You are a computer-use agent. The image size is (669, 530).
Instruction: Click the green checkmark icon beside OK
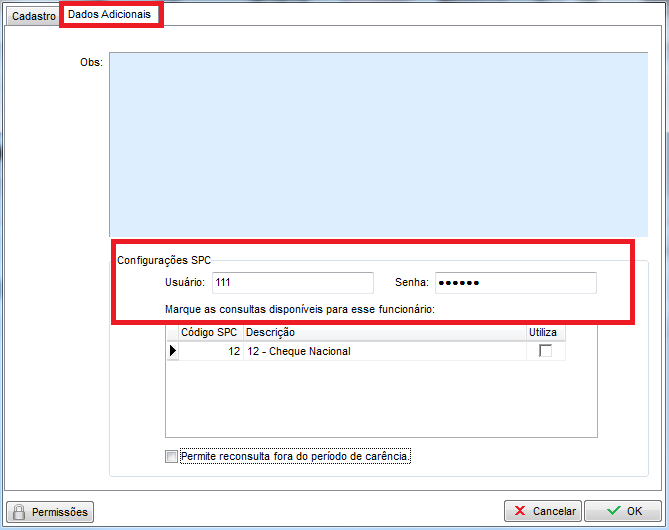pyautogui.click(x=613, y=512)
